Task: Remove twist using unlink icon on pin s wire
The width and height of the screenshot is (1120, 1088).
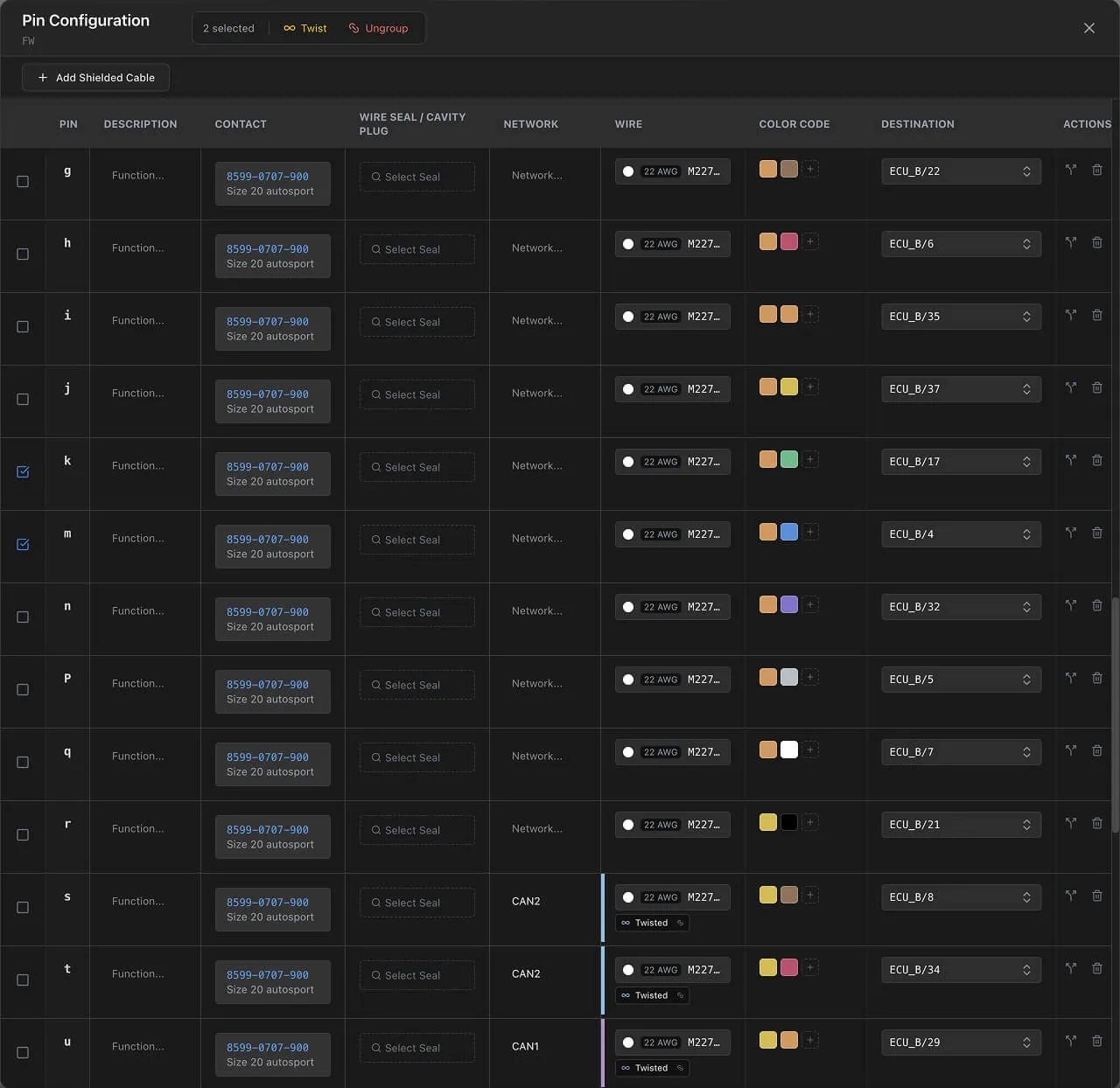Action: (x=680, y=923)
